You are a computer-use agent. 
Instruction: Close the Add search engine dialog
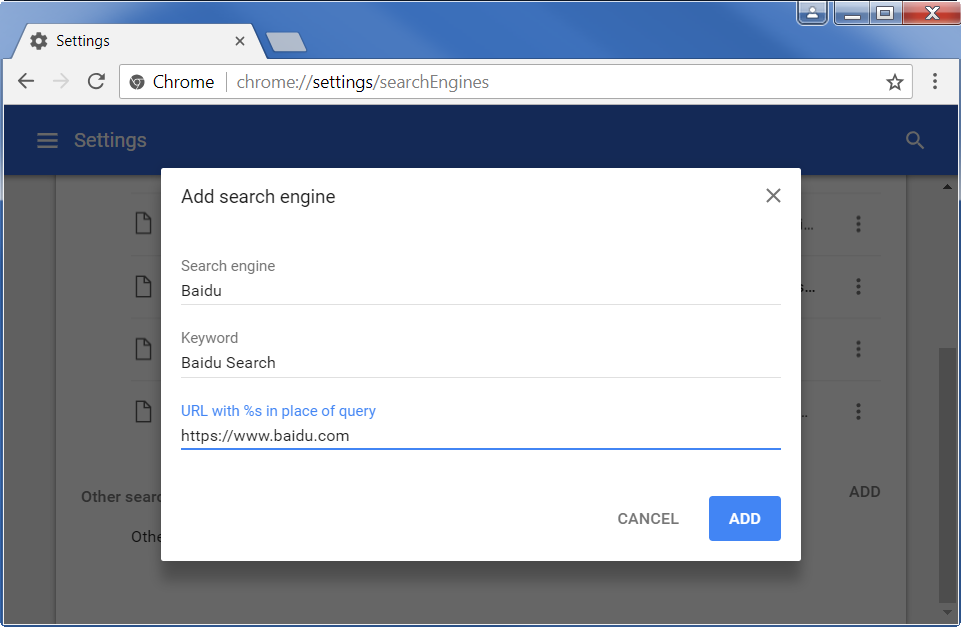773,196
